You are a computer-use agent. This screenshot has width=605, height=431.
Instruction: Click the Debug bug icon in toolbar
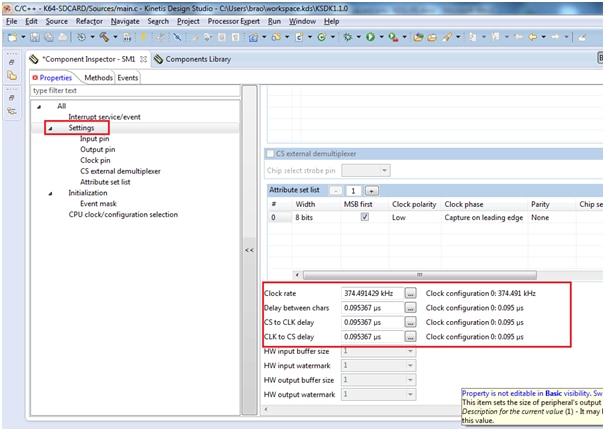348,38
